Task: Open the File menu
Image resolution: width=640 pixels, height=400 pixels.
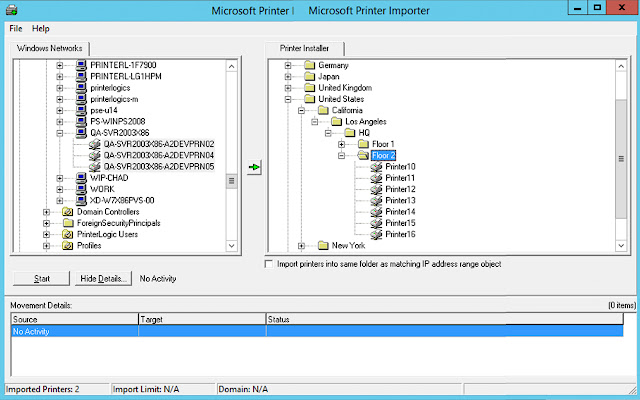Action: point(16,29)
